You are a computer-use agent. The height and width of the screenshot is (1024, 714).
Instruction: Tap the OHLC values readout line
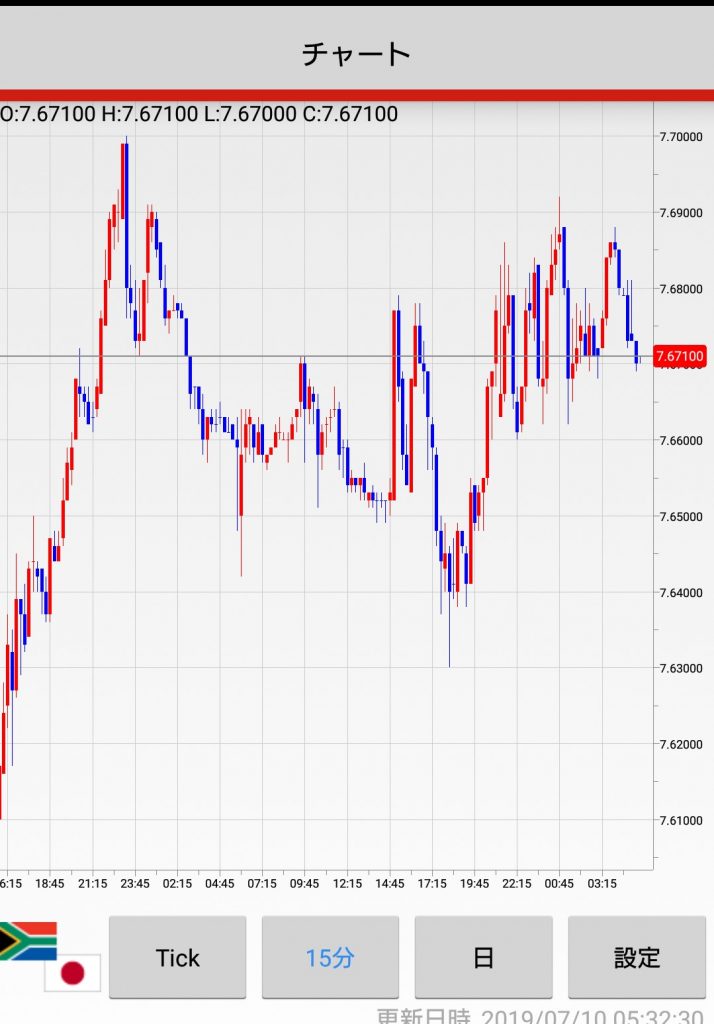pos(199,114)
